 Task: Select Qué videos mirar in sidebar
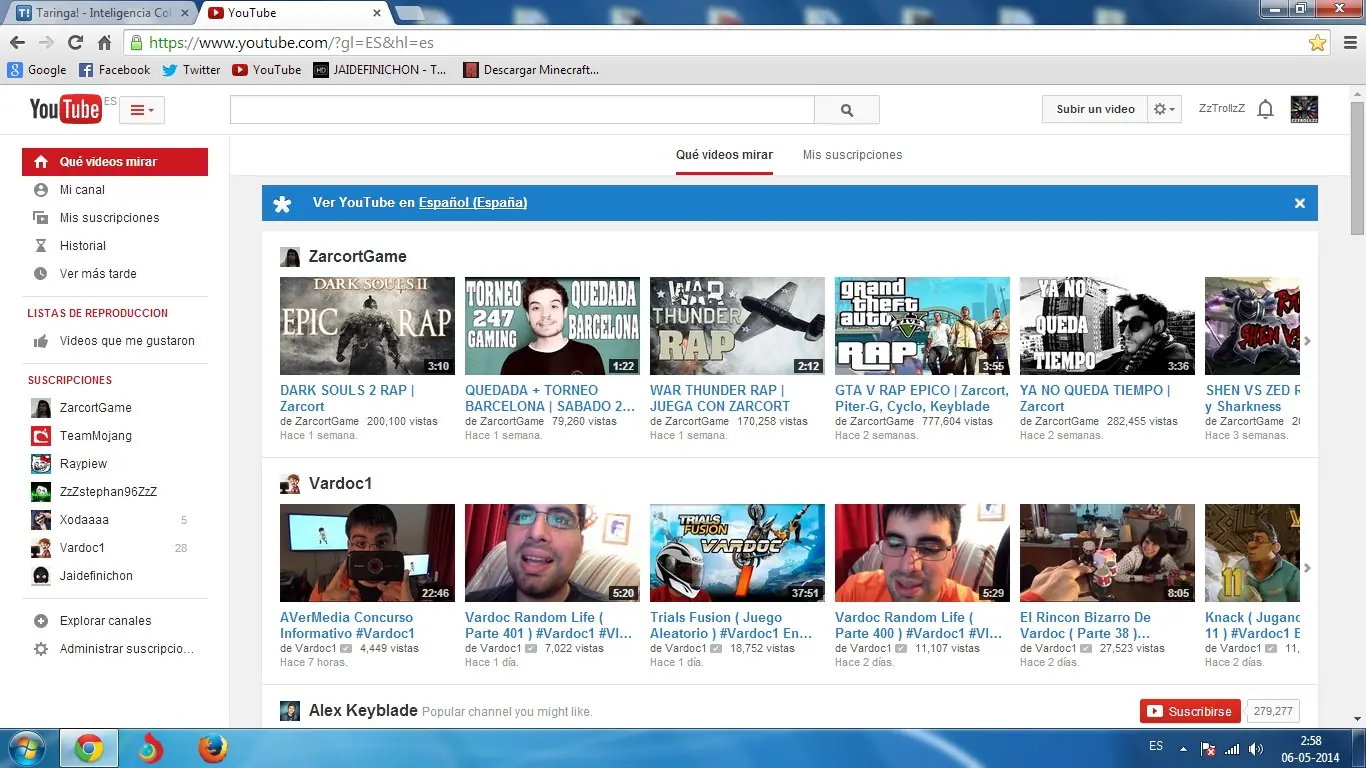coord(115,162)
